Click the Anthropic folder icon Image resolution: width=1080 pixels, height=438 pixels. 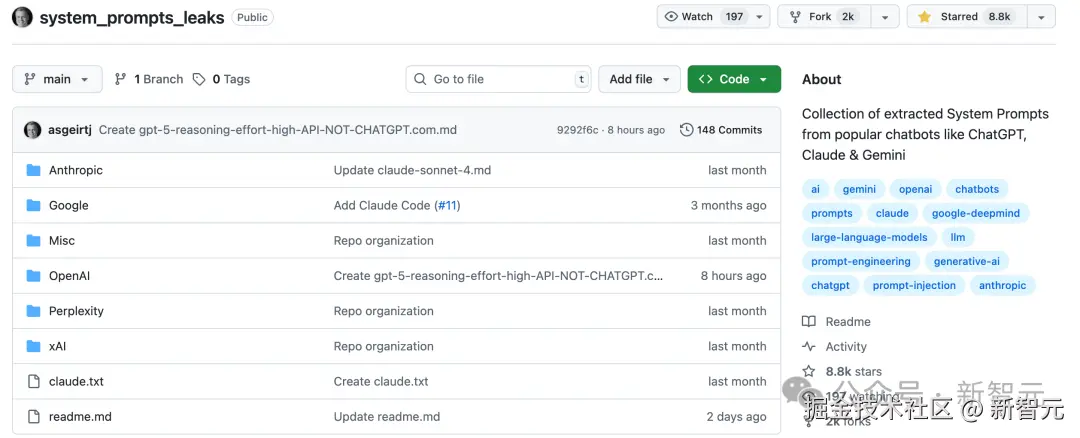pyautogui.click(x=33, y=170)
